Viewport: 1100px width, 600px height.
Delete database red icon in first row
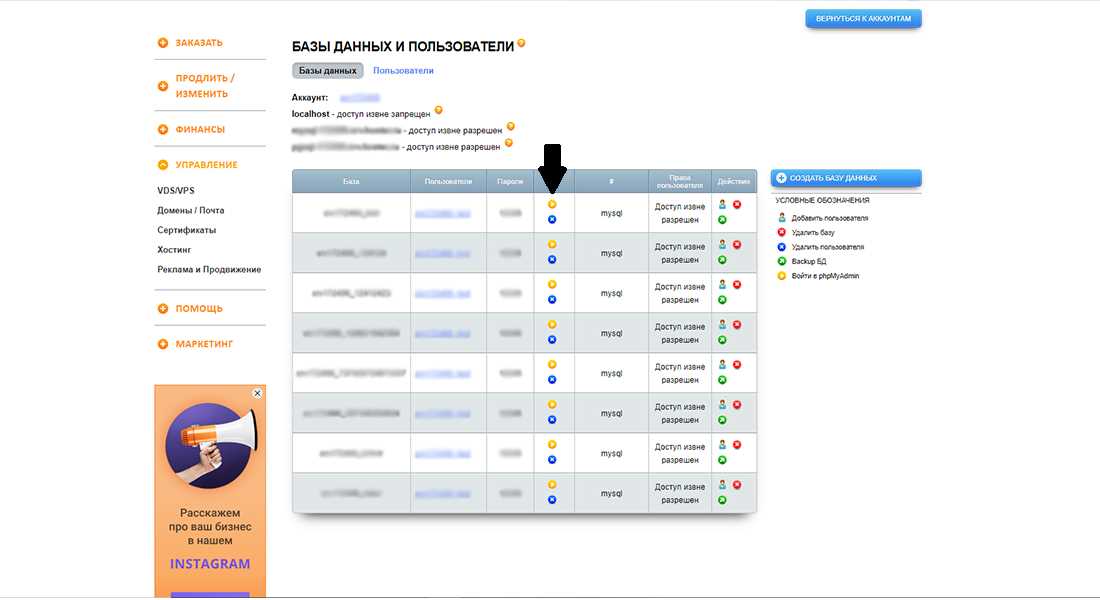click(x=737, y=204)
